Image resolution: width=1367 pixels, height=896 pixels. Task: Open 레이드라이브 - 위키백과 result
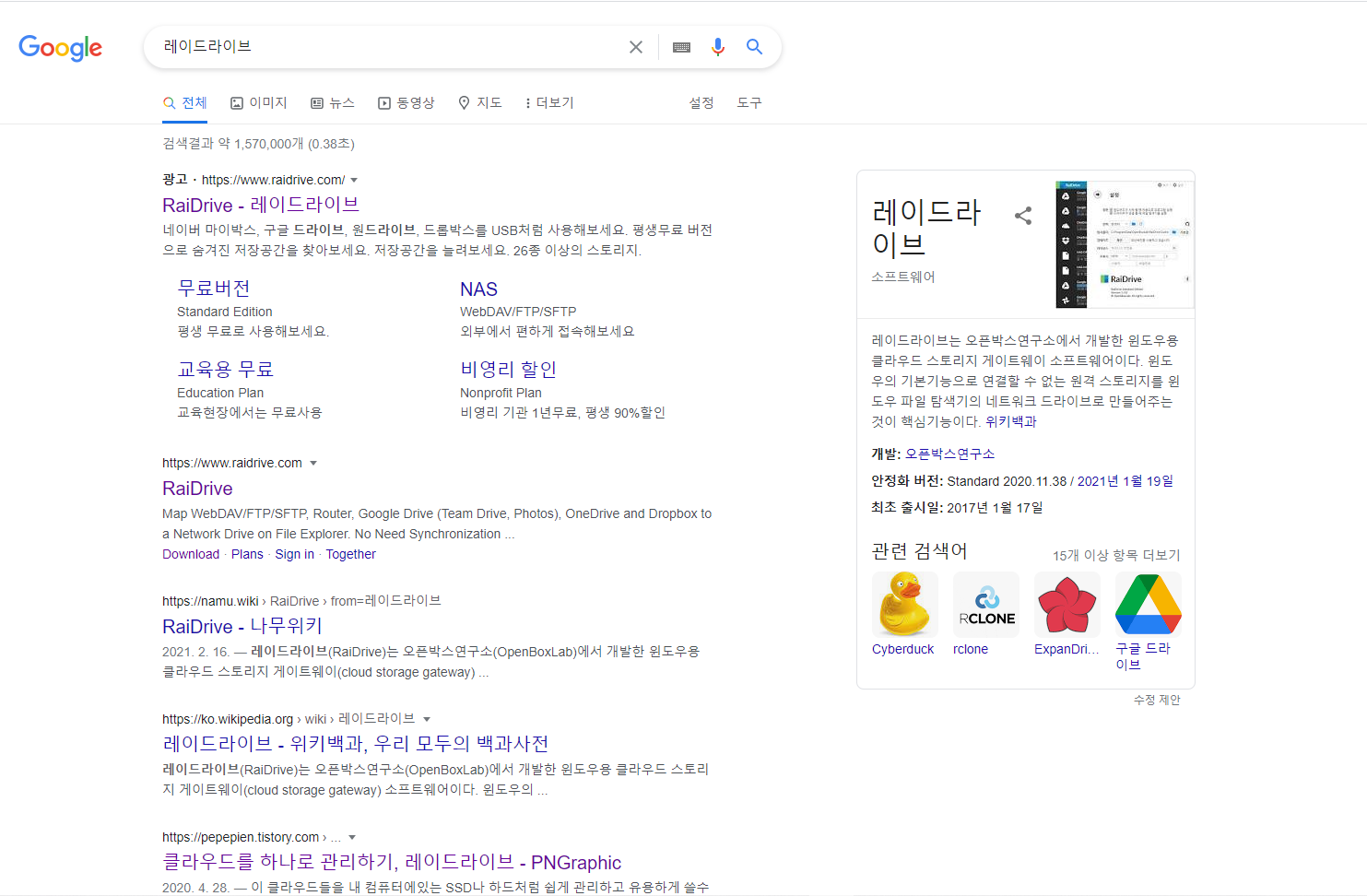point(356,744)
